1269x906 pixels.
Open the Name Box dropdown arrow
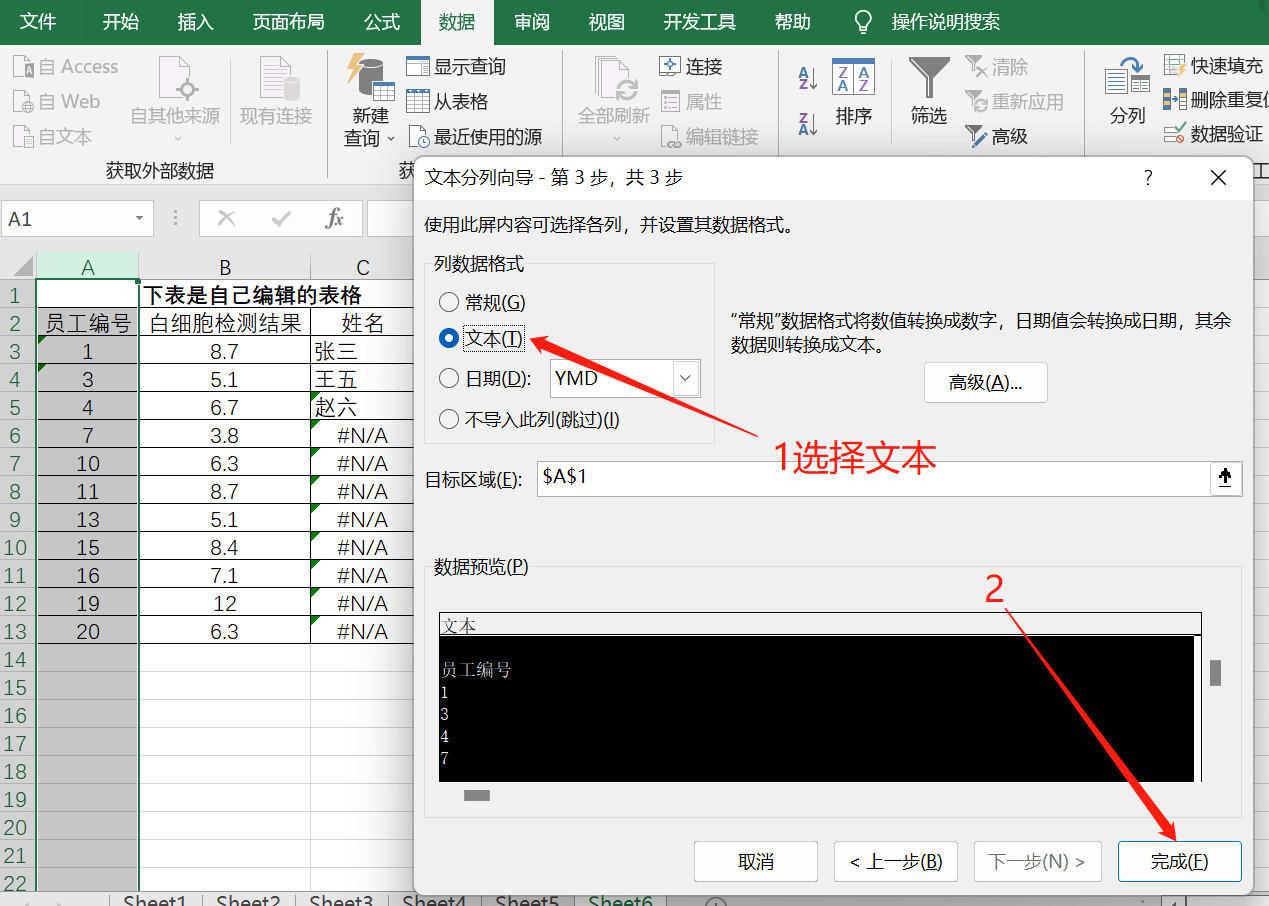[x=139, y=219]
